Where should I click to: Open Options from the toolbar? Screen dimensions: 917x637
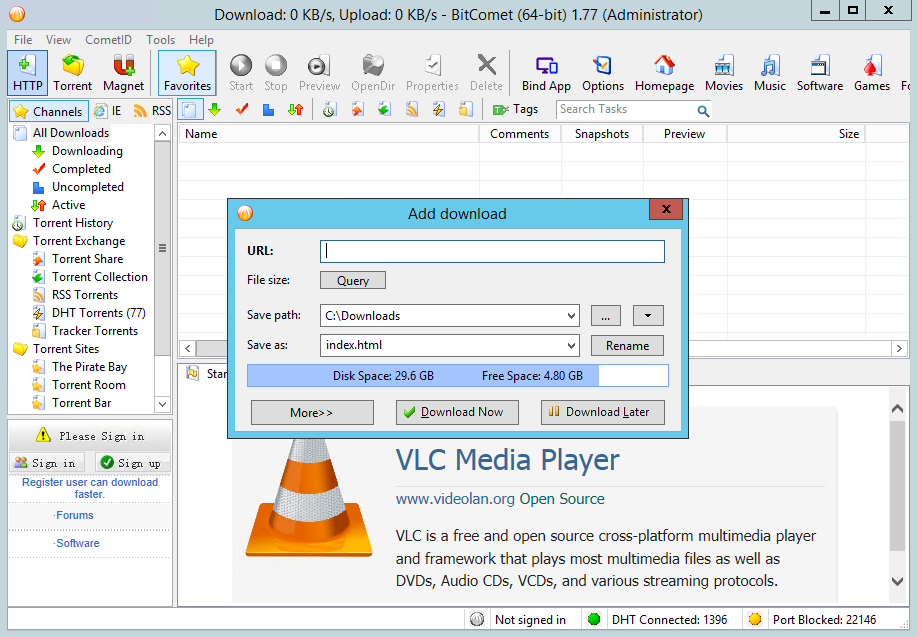pos(603,73)
